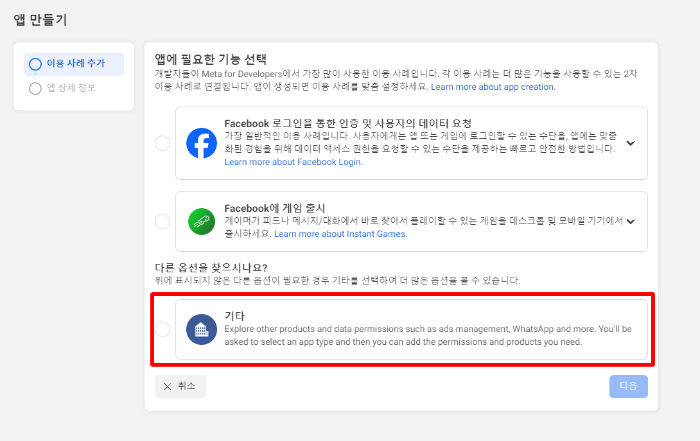Click the green Instant Games gamepad icon
Screen dimensions: 700x441
(201, 221)
